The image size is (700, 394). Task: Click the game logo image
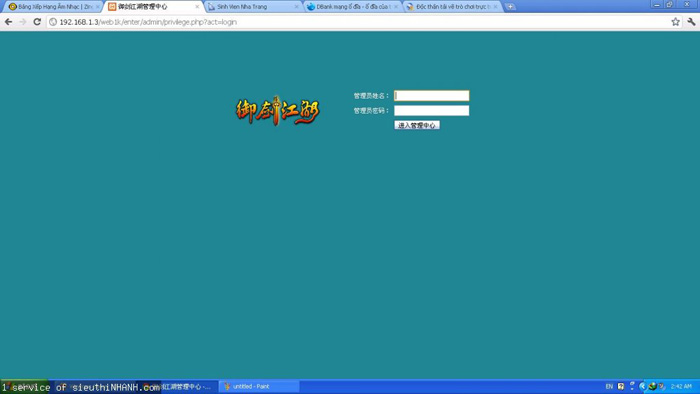(x=278, y=111)
